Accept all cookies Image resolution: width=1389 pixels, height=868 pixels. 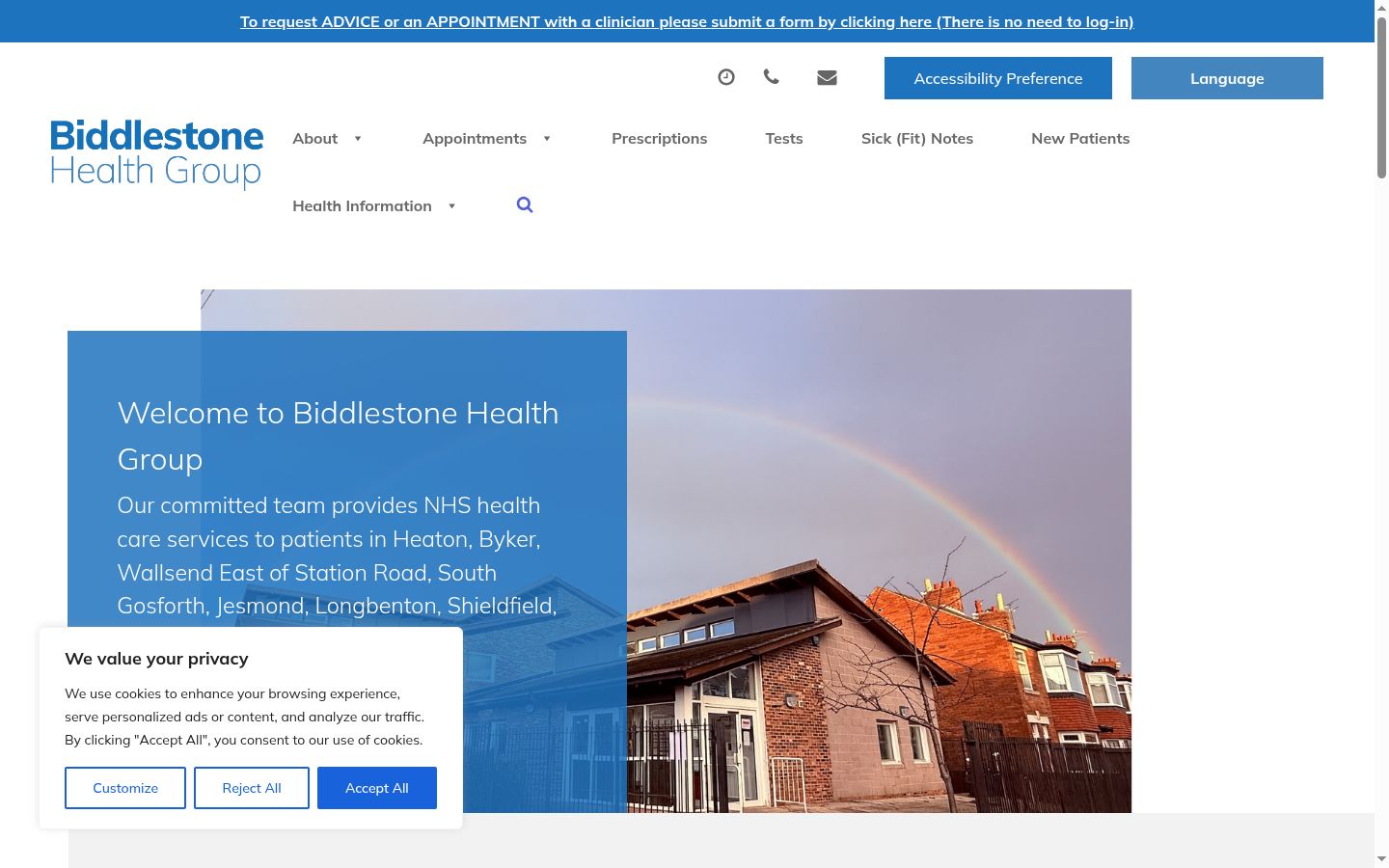pos(377,788)
